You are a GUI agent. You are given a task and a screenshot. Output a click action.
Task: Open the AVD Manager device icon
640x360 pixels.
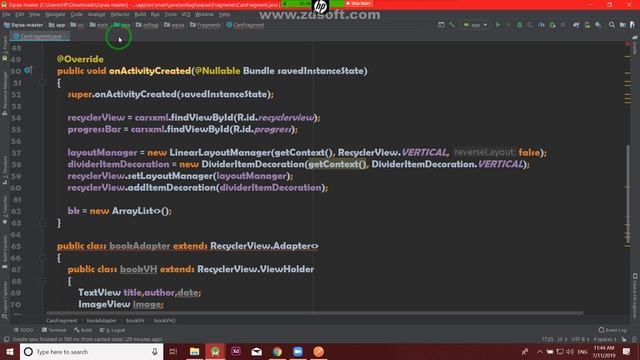click(x=587, y=25)
